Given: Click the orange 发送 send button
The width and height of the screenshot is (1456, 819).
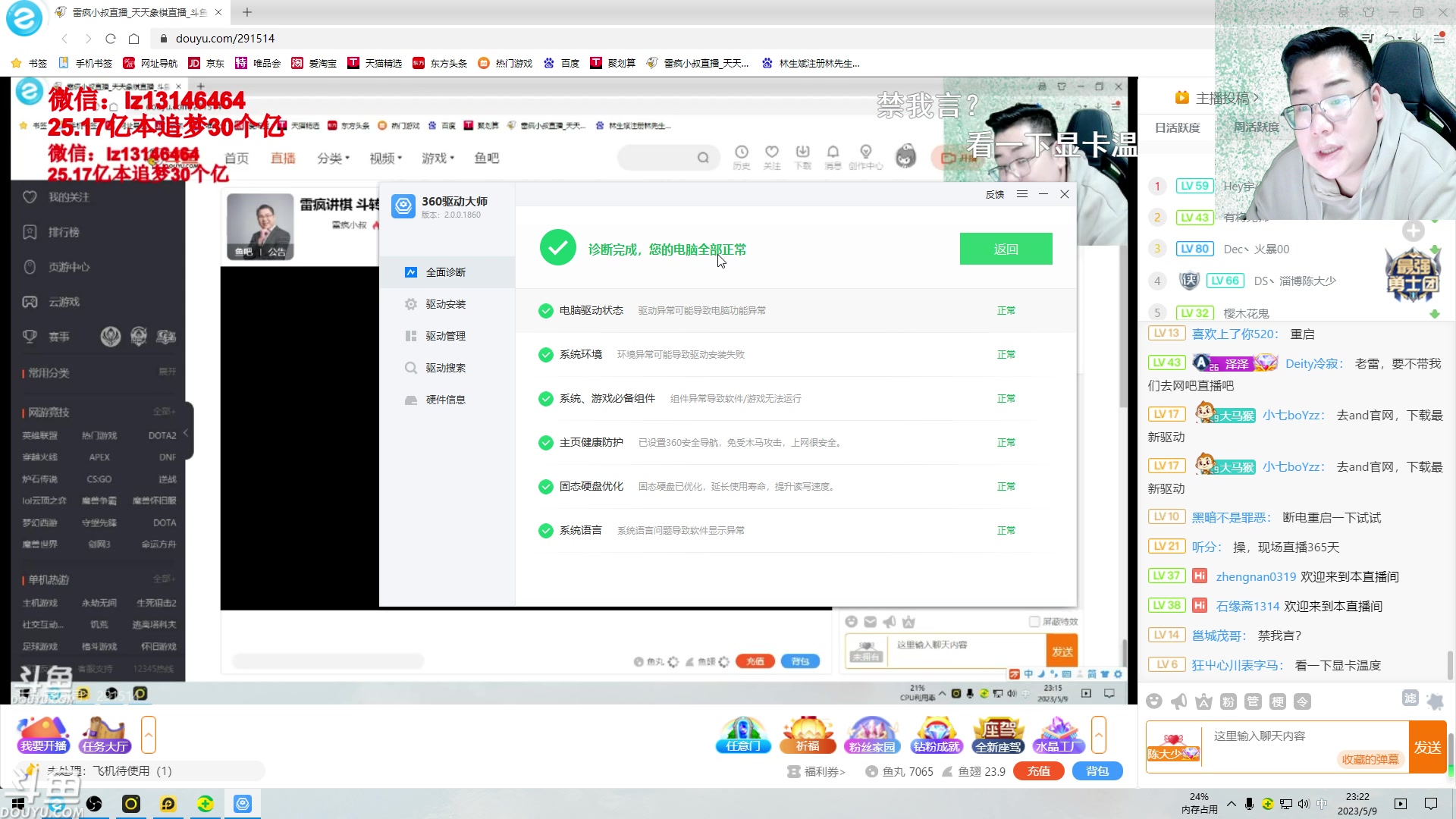Looking at the screenshot, I should pyautogui.click(x=1427, y=747).
